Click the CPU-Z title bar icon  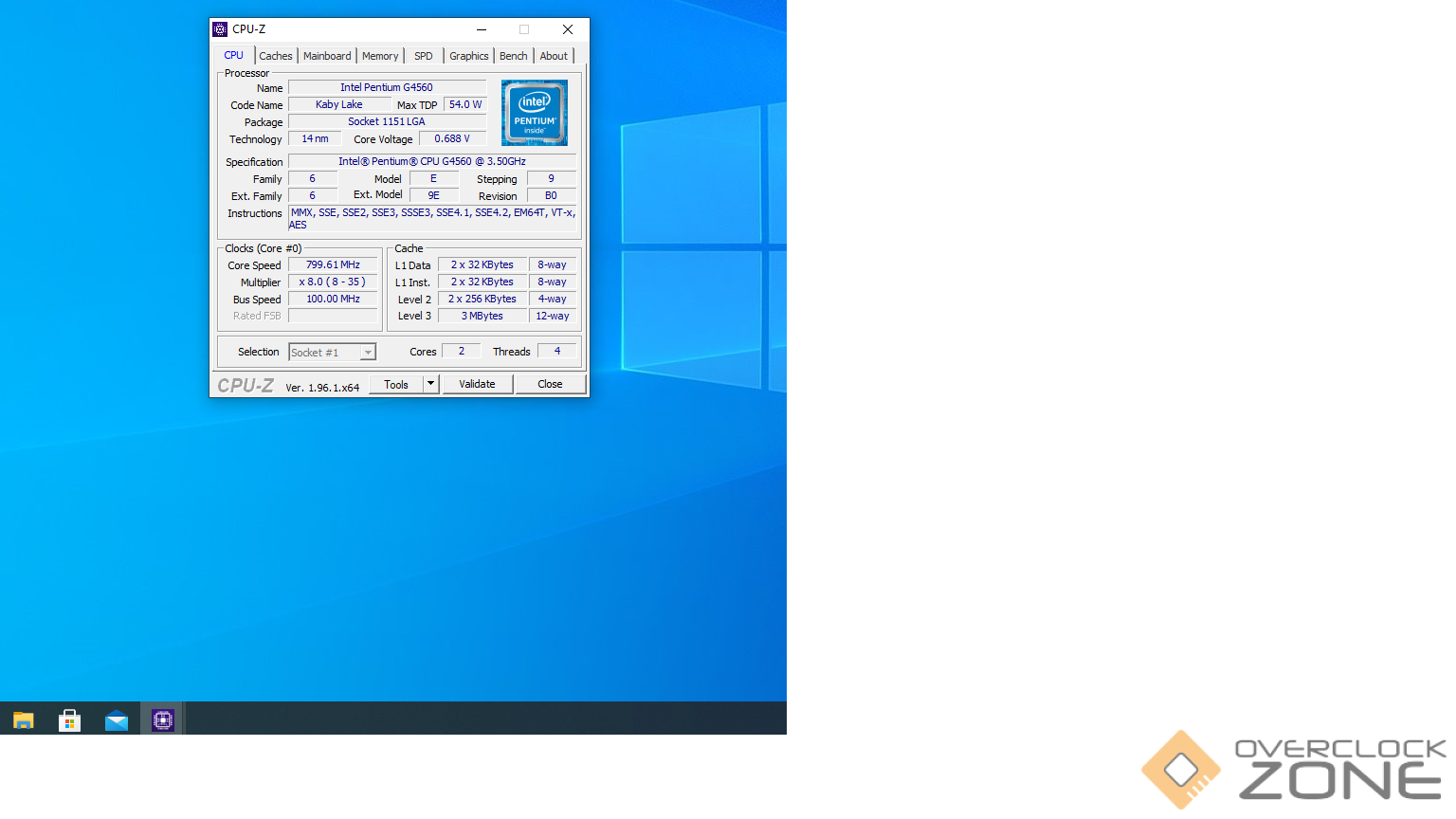(220, 29)
